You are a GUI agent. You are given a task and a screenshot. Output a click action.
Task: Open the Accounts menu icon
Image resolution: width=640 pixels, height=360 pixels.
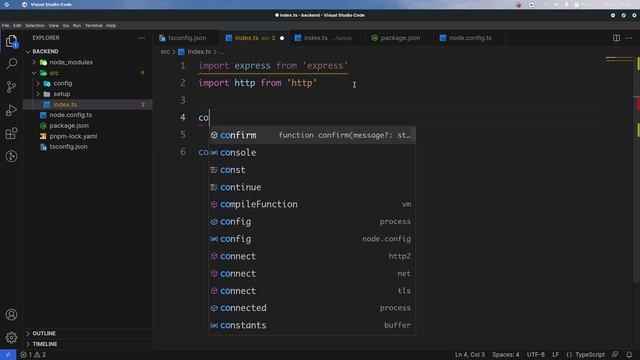point(11,315)
